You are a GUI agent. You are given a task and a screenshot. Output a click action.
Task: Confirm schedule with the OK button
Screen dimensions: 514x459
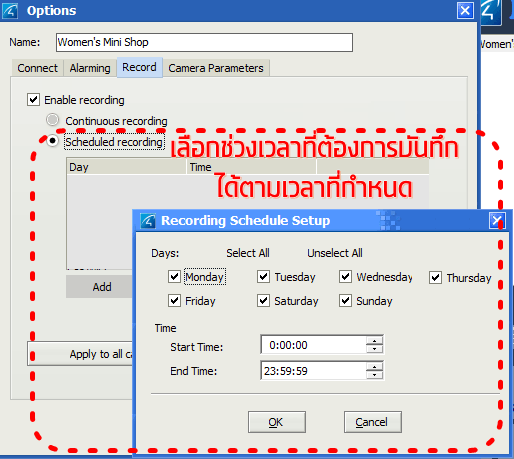277,422
